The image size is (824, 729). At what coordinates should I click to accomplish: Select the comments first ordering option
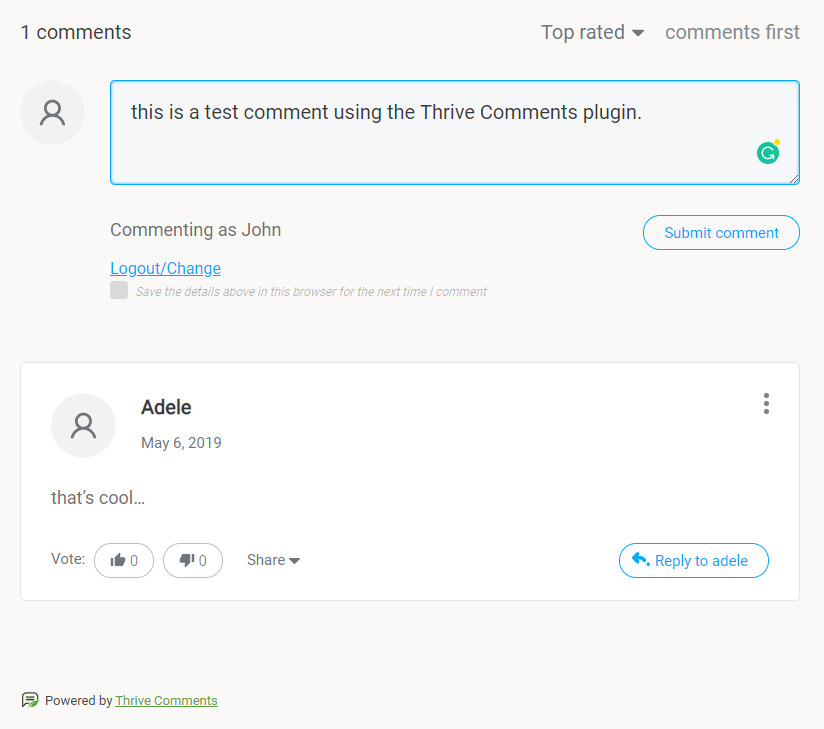click(732, 32)
